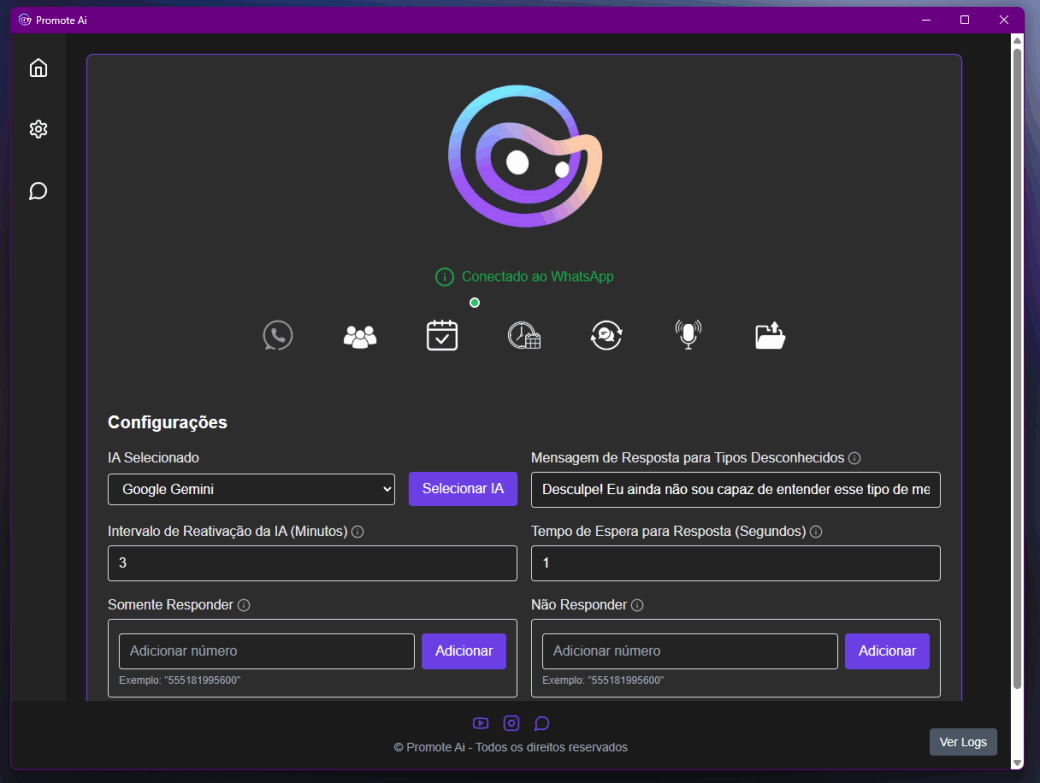Open the Instagram icon in the footer
The image size is (1040, 783).
pyautogui.click(x=511, y=723)
